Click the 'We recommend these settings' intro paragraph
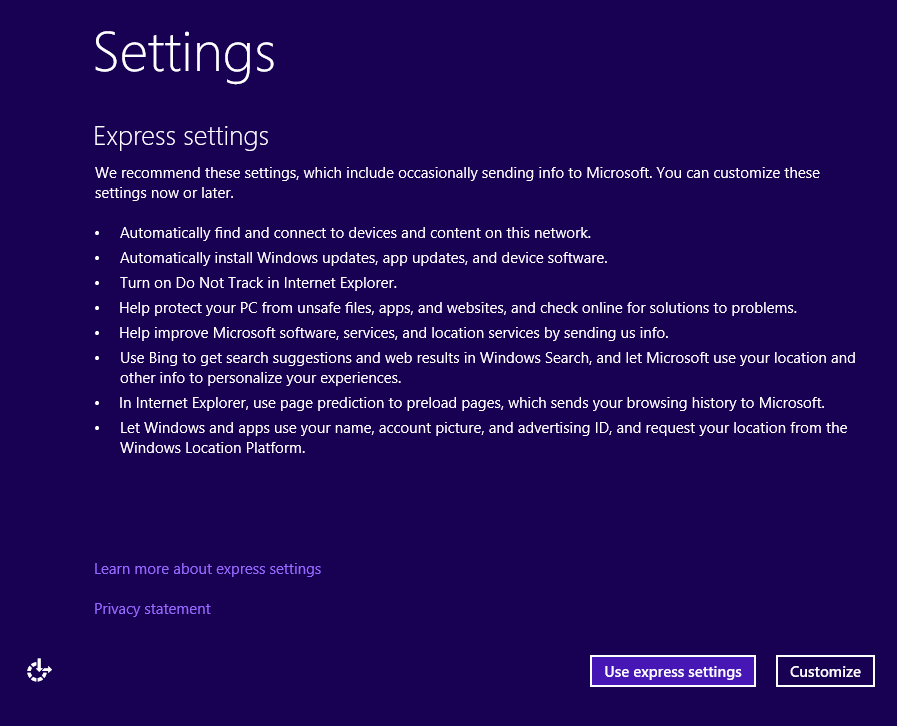The width and height of the screenshot is (897, 726). [457, 173]
